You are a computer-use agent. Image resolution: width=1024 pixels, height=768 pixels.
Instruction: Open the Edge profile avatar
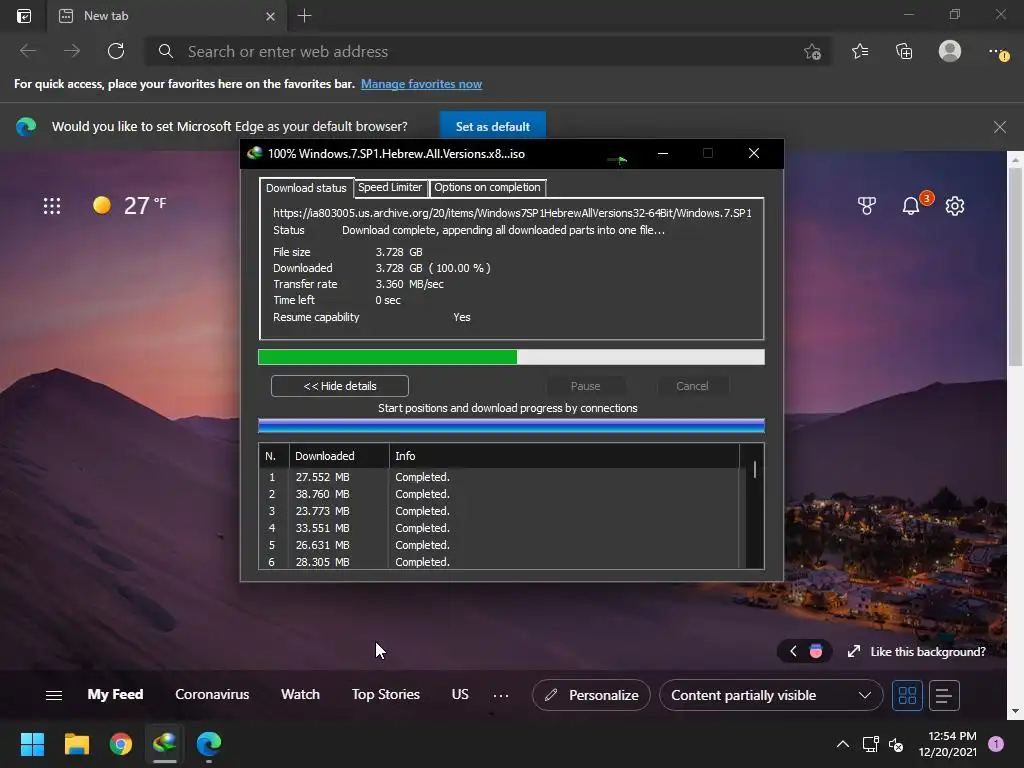(x=950, y=51)
